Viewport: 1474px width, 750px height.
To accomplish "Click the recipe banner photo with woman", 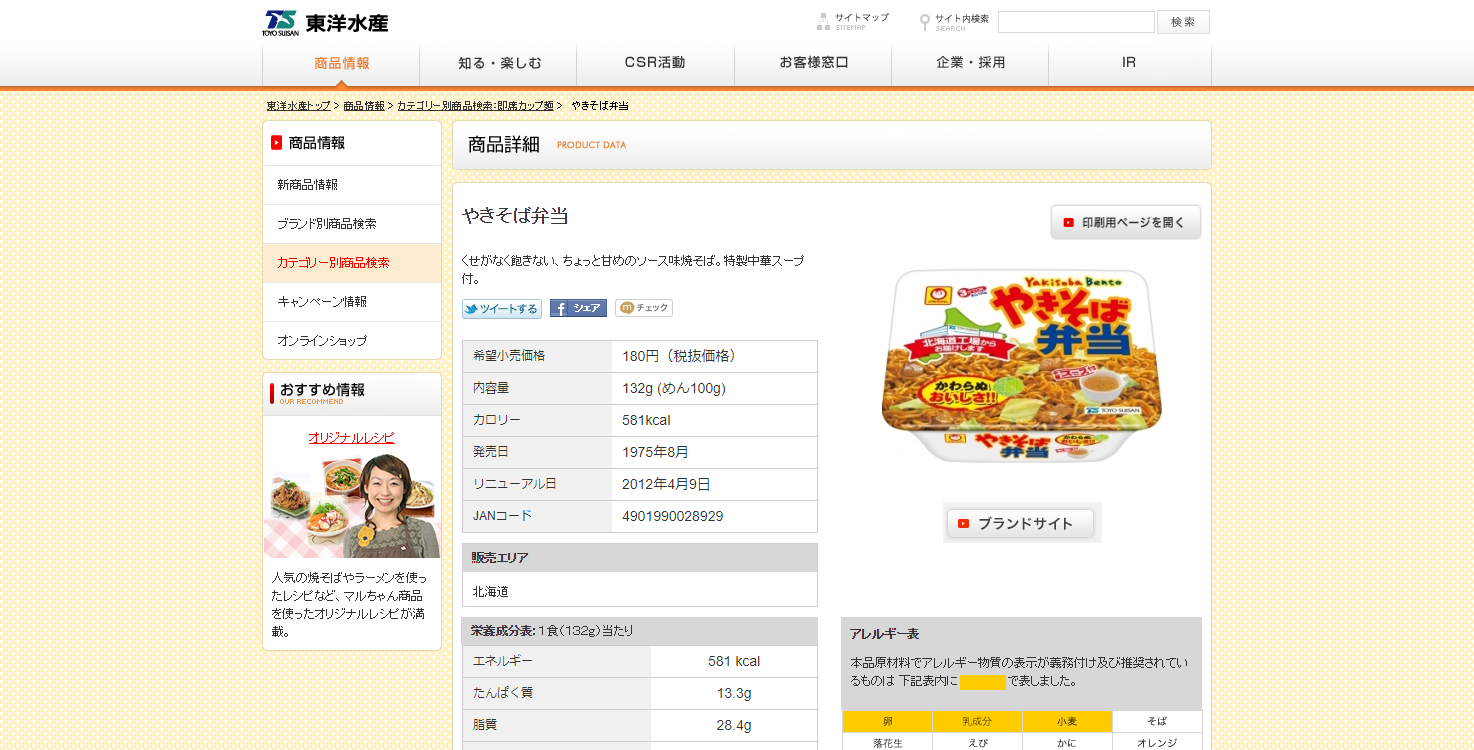I will [351, 505].
